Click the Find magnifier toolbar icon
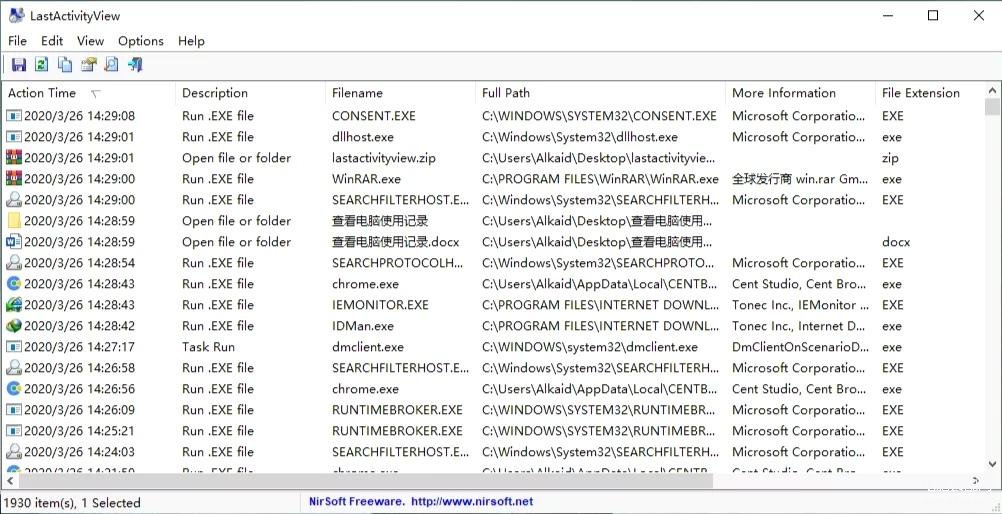 click(111, 65)
